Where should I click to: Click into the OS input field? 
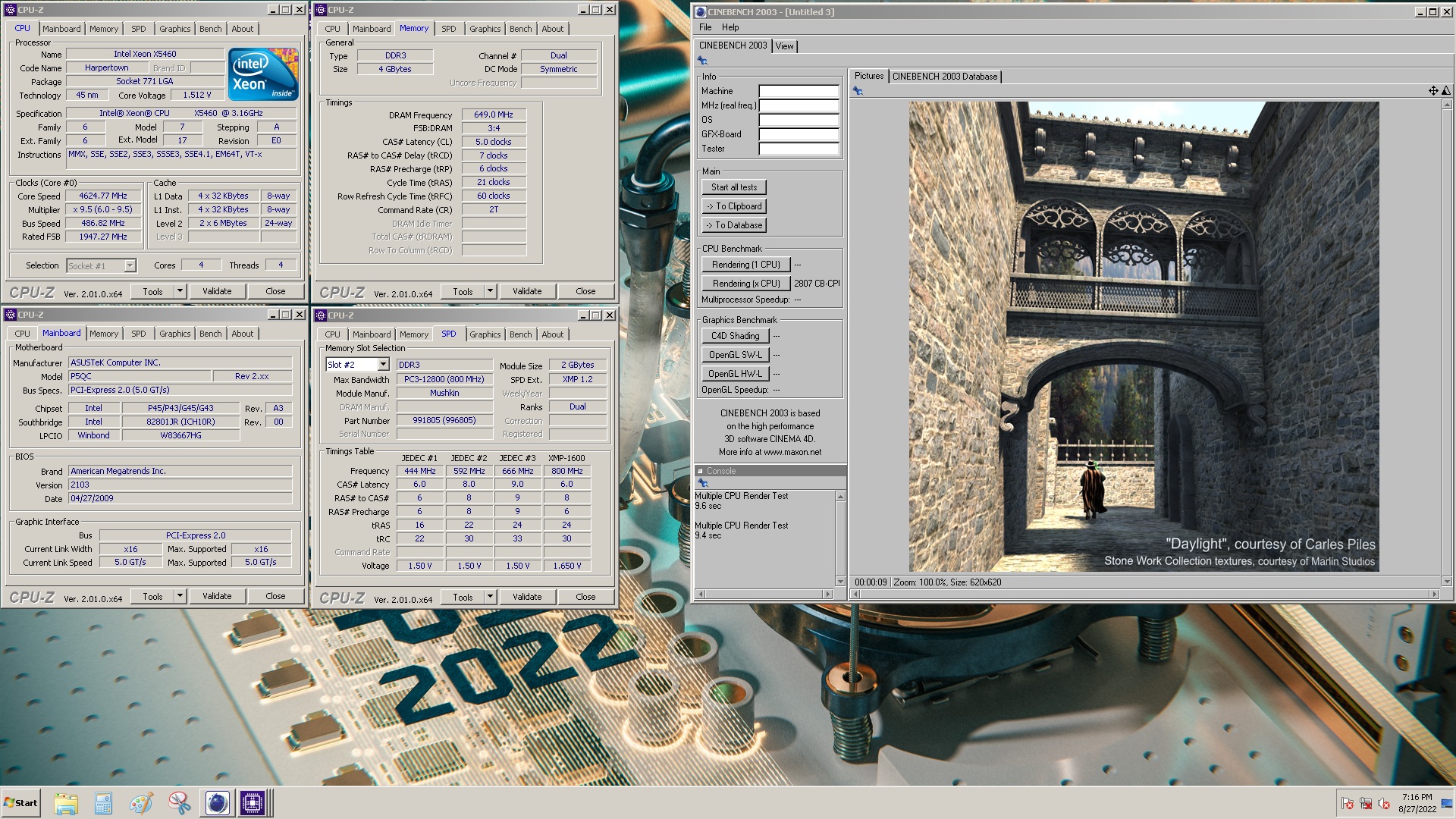[799, 120]
